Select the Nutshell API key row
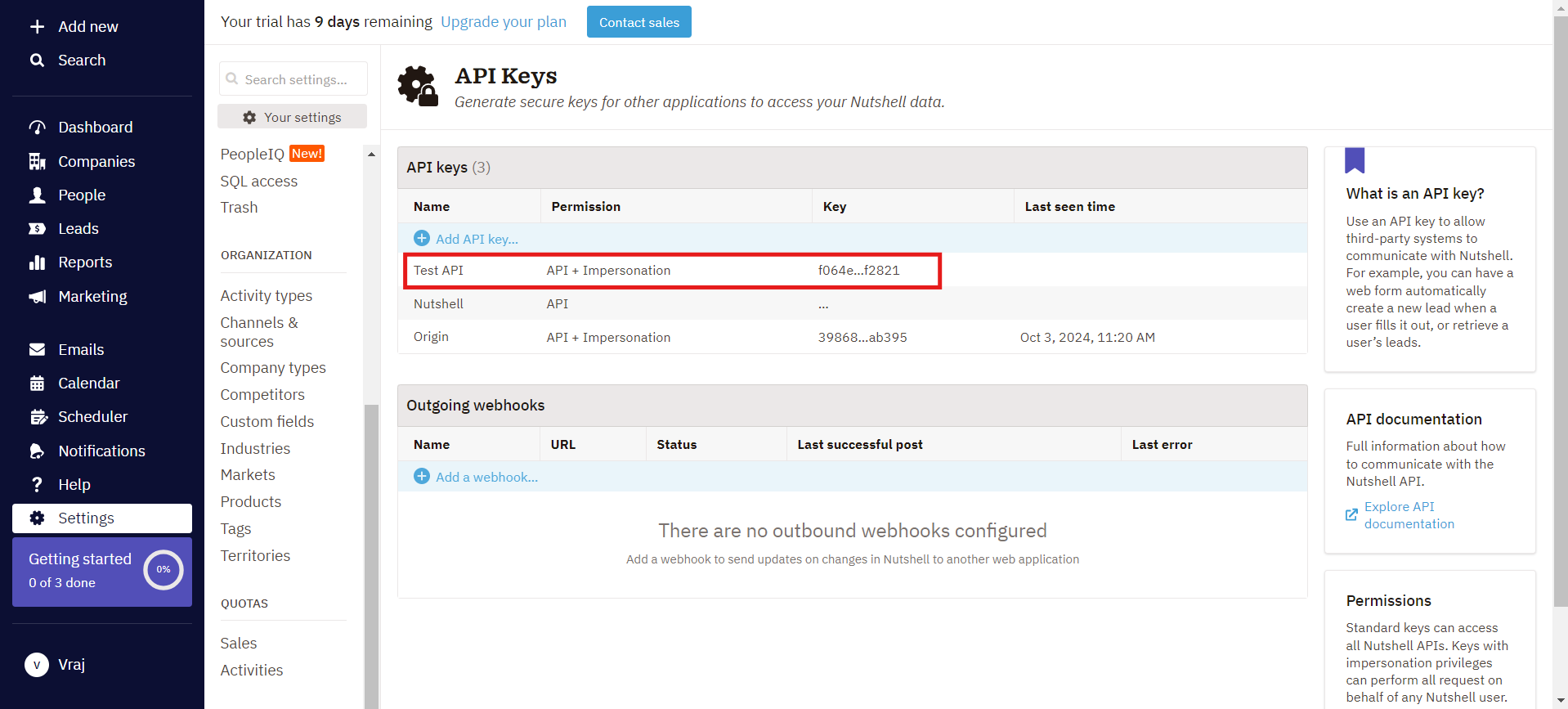The width and height of the screenshot is (1568, 709). tap(852, 303)
